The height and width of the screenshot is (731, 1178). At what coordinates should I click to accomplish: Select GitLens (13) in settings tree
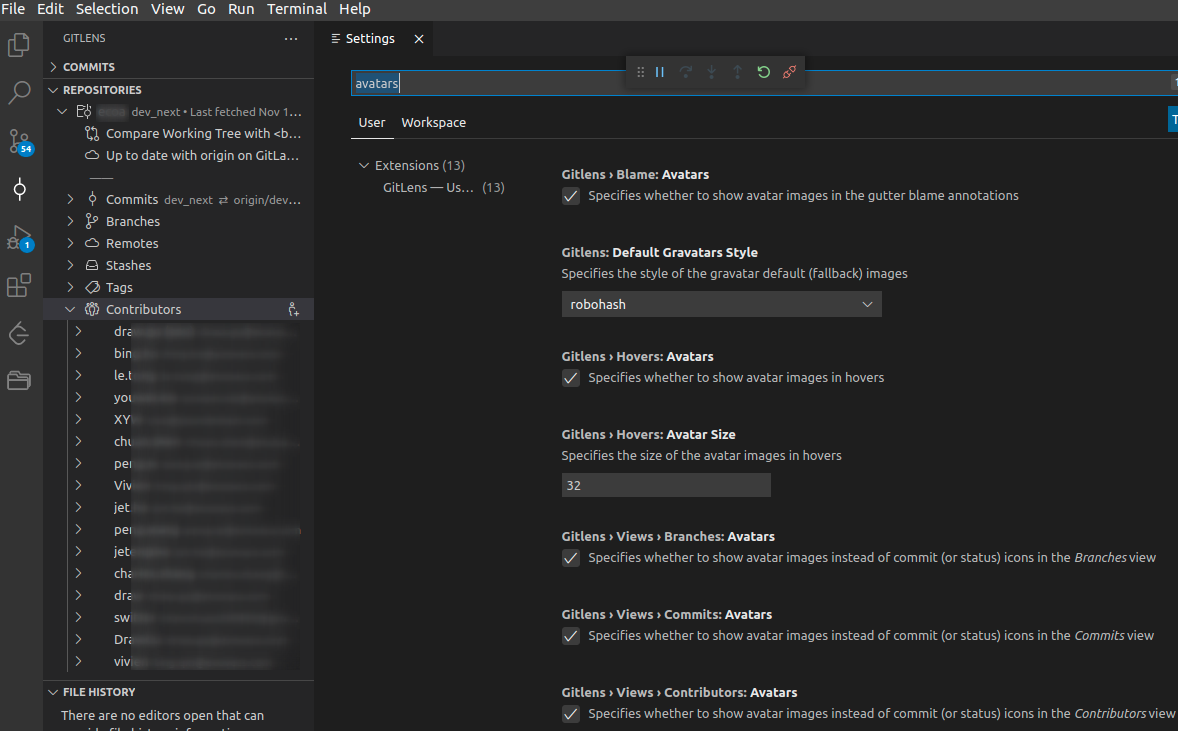[x=443, y=188]
